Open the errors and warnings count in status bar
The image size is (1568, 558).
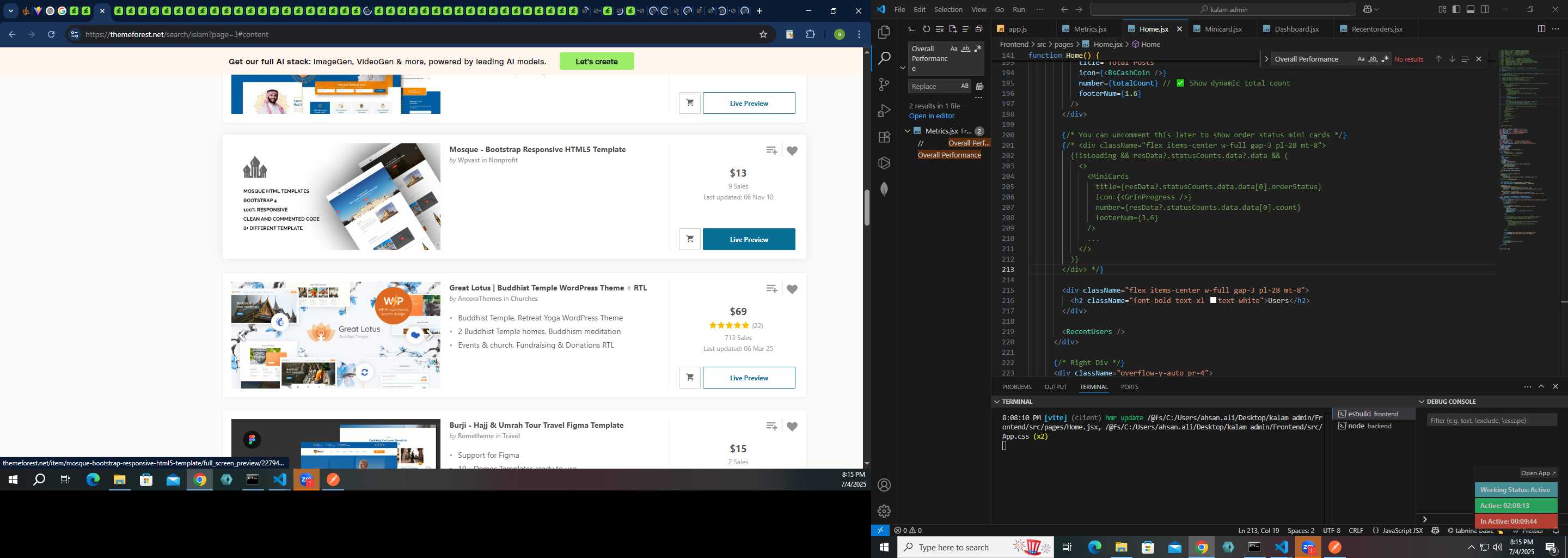908,530
